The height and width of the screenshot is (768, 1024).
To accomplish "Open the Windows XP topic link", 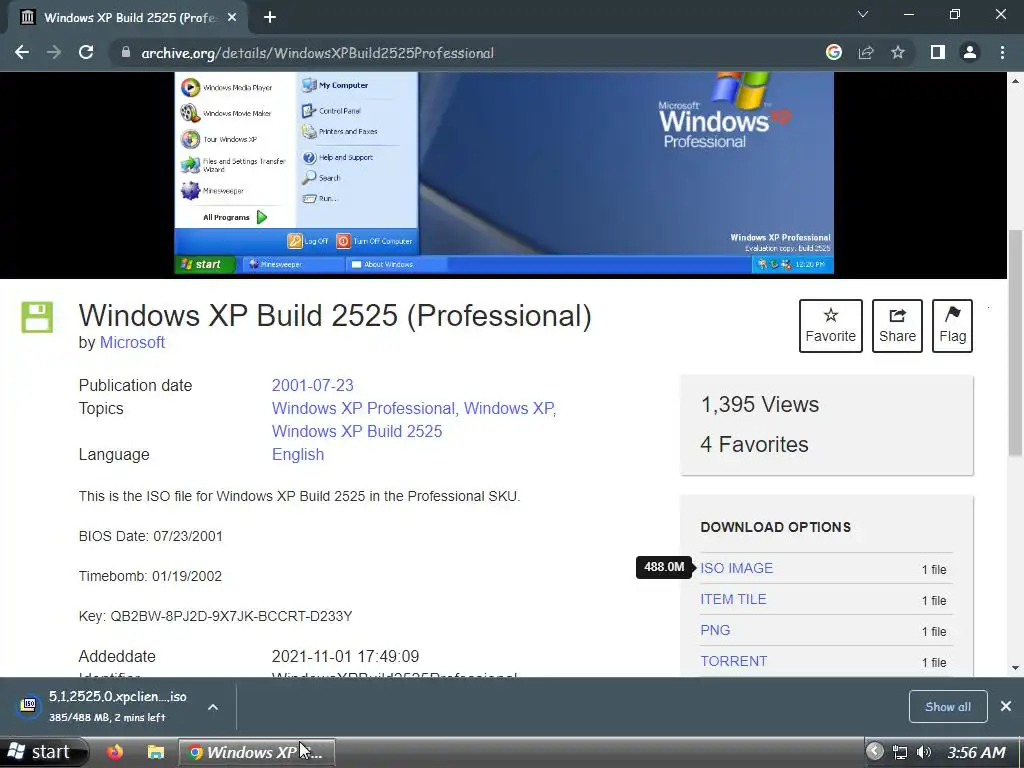I will click(509, 408).
